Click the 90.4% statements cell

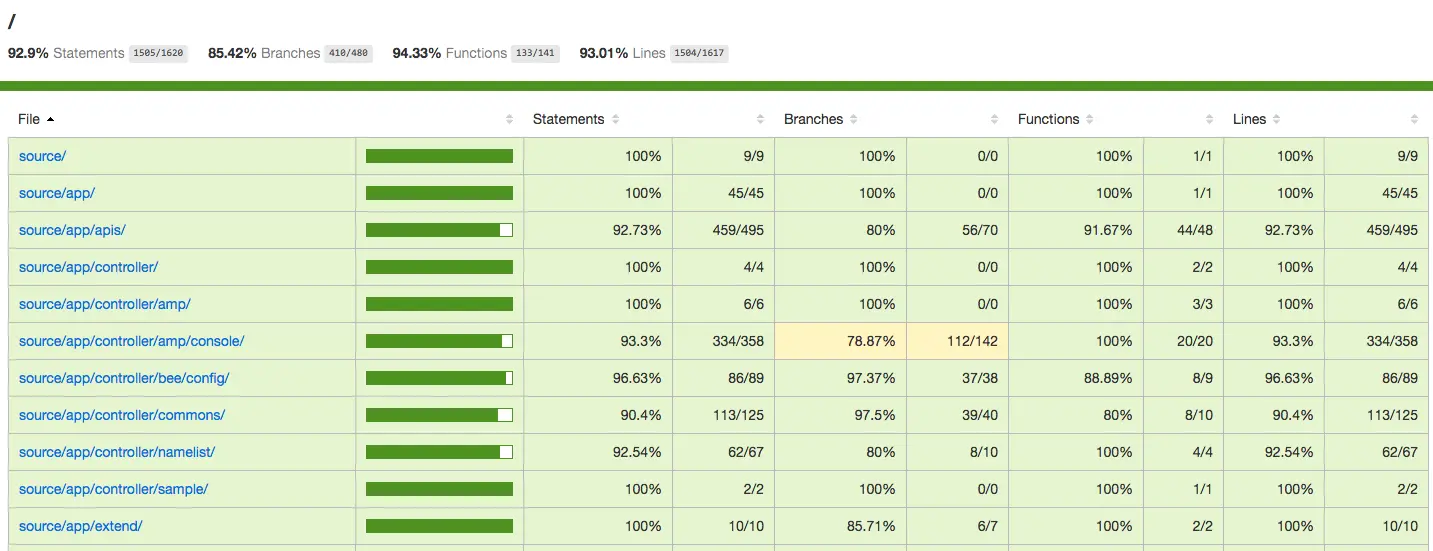[598, 415]
